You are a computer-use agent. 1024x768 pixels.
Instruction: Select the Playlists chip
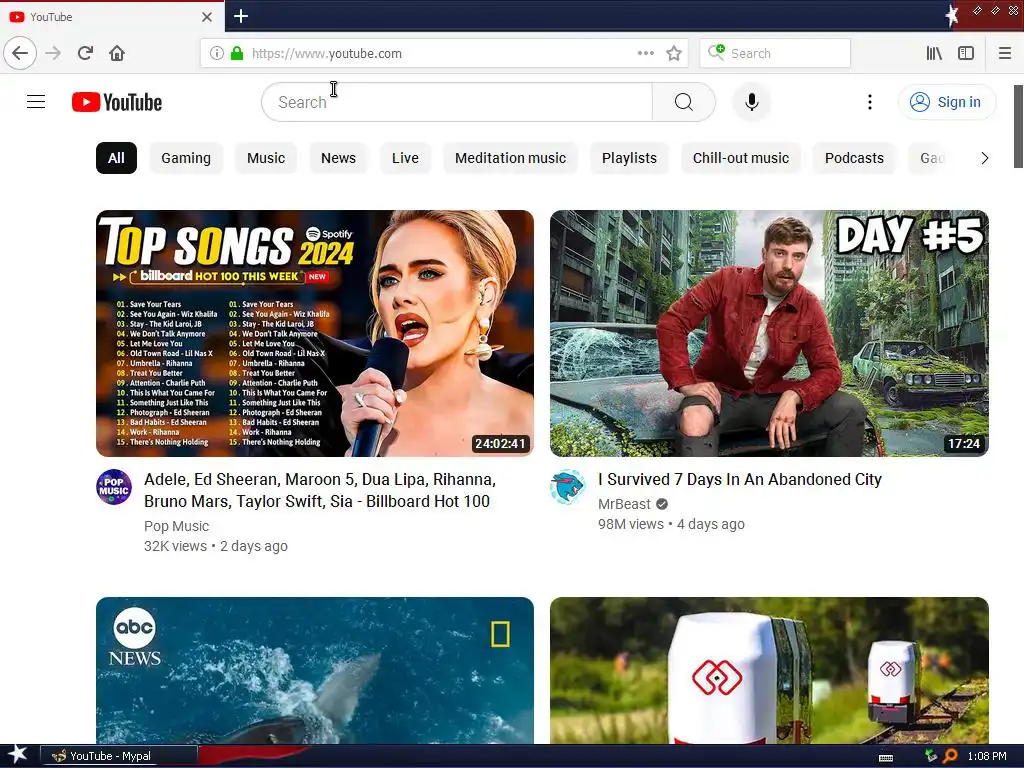(630, 158)
